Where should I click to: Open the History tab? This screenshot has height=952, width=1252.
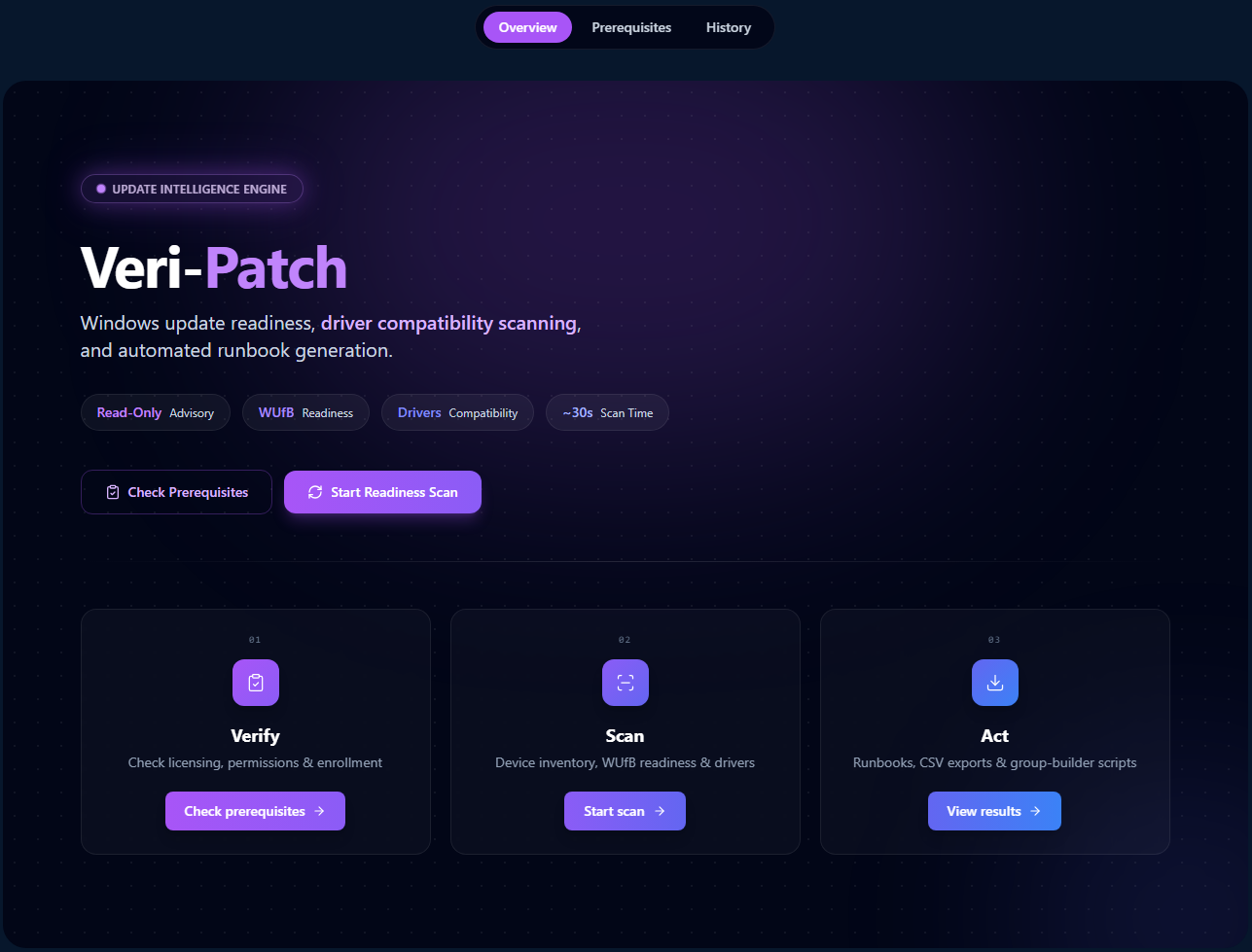point(728,27)
